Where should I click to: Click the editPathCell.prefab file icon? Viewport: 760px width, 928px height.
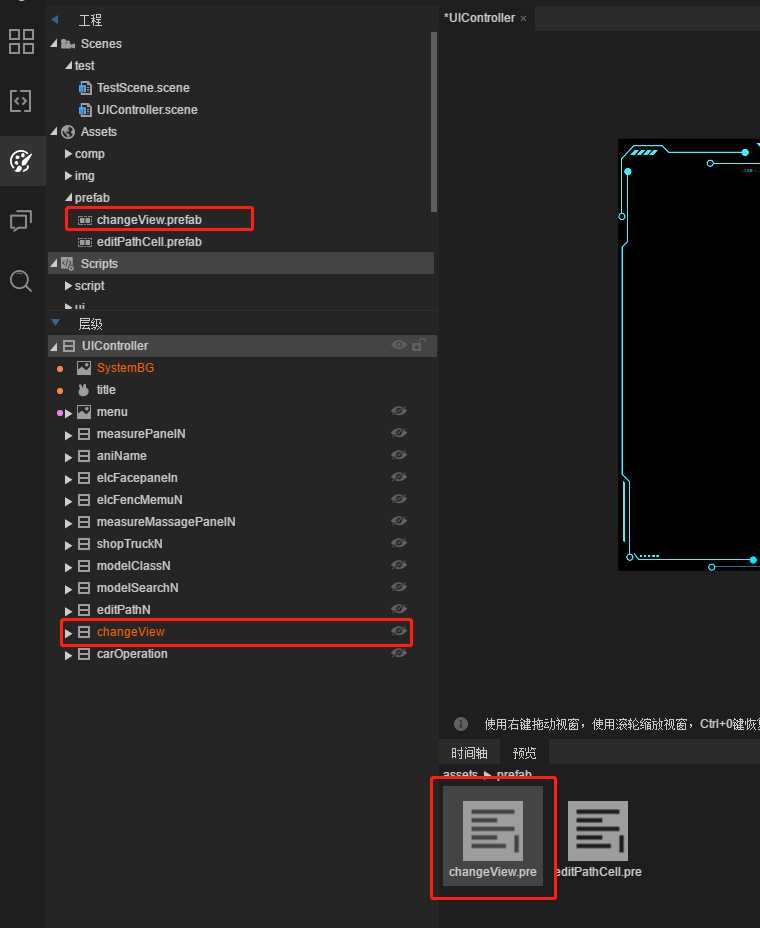pos(85,242)
